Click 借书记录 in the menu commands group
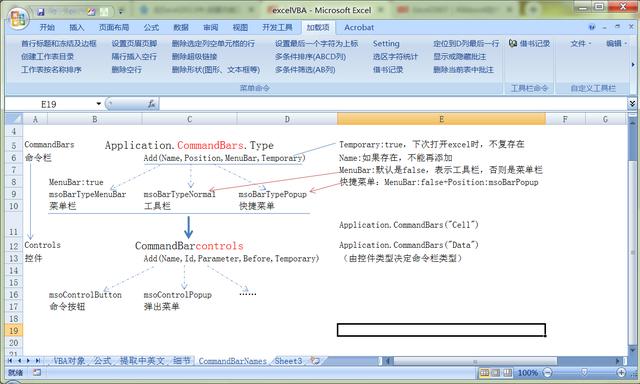This screenshot has height=384, width=640. click(x=388, y=70)
